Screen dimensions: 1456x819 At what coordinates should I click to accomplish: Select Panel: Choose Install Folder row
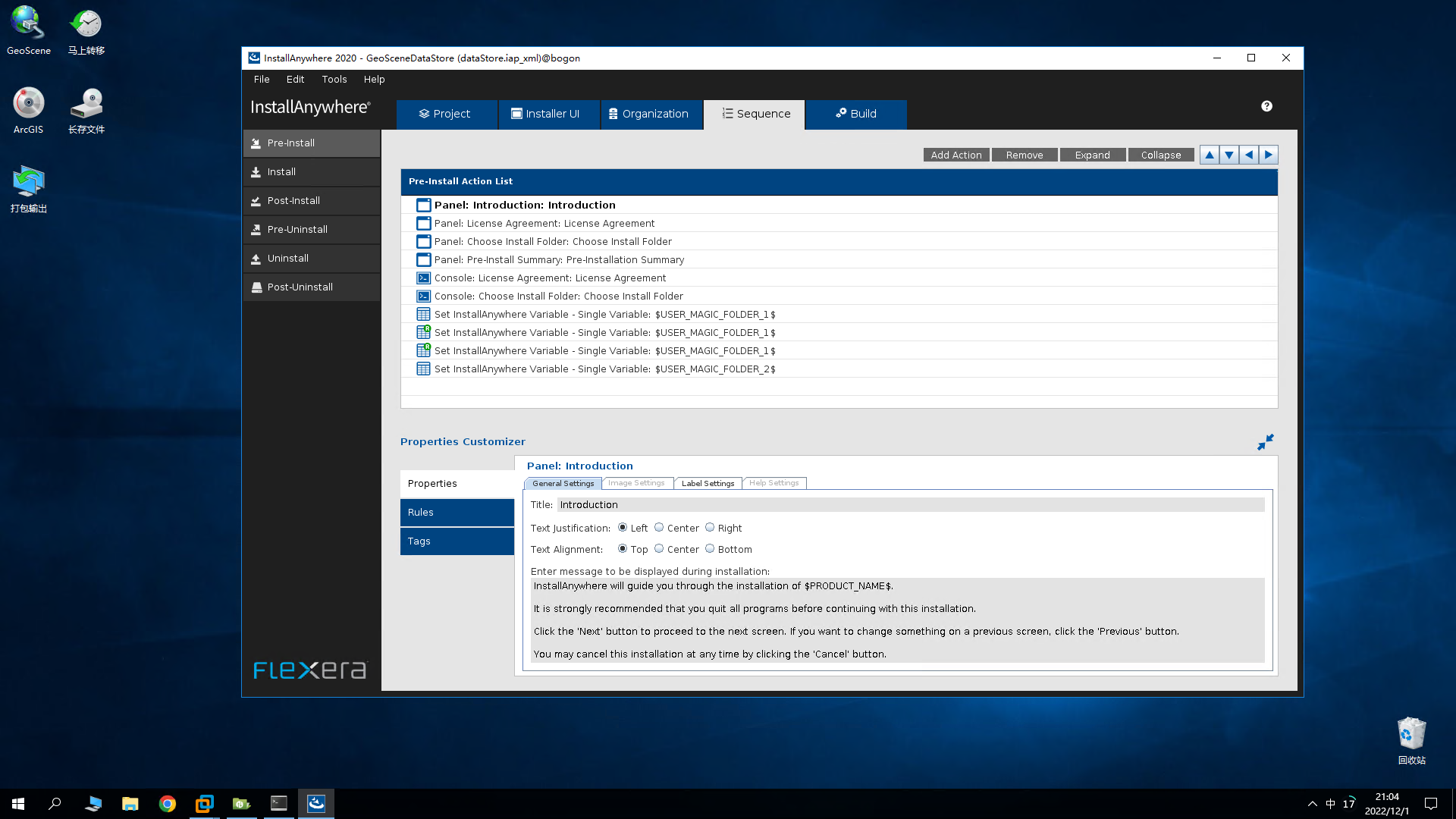click(x=839, y=242)
